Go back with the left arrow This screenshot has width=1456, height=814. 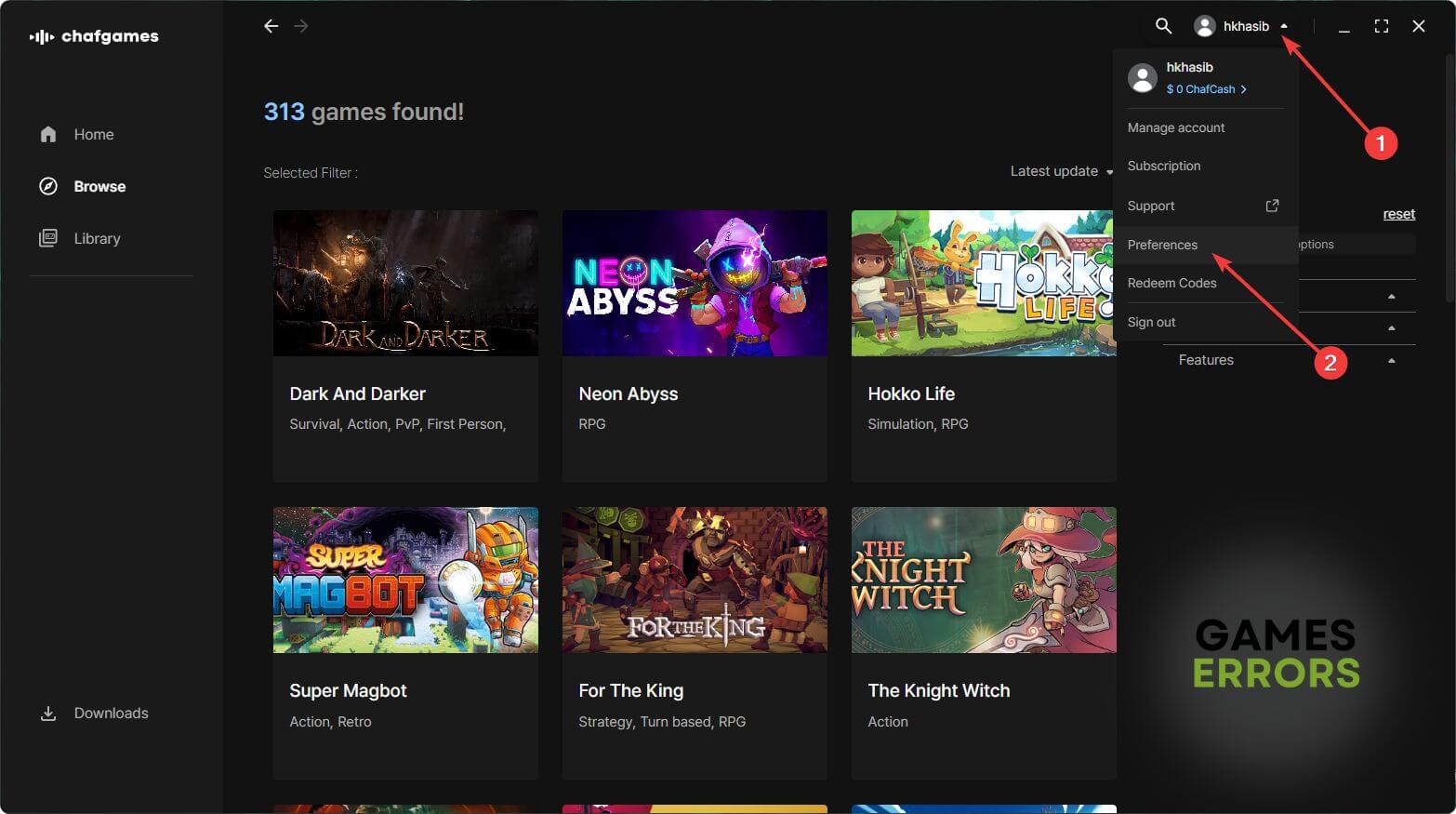point(271,26)
